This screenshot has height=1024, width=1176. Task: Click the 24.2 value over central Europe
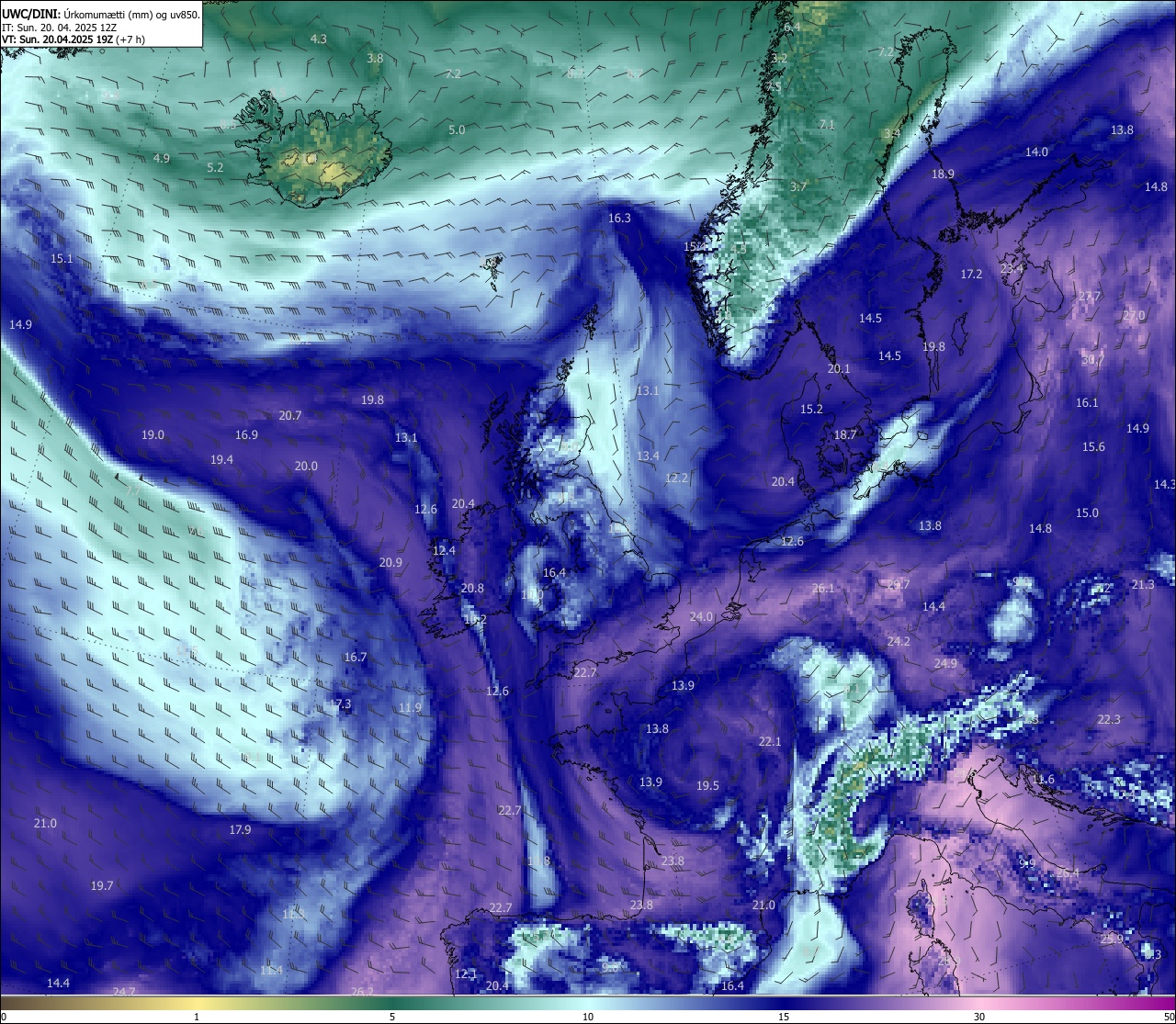point(899,642)
